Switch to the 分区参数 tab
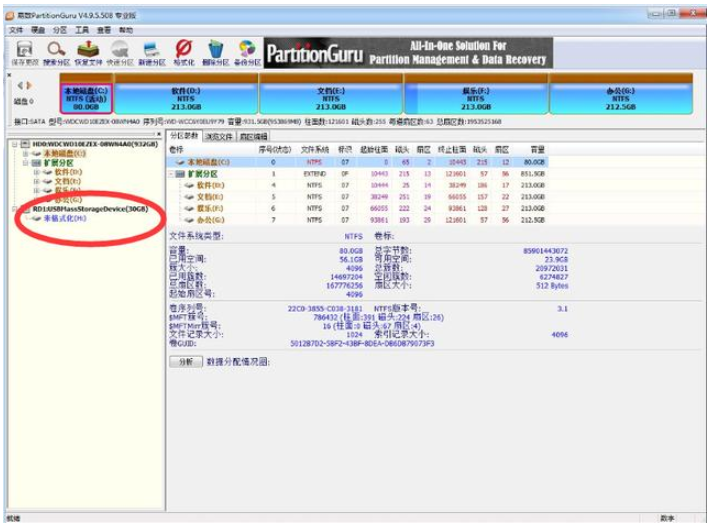The image size is (710, 523). point(184,135)
